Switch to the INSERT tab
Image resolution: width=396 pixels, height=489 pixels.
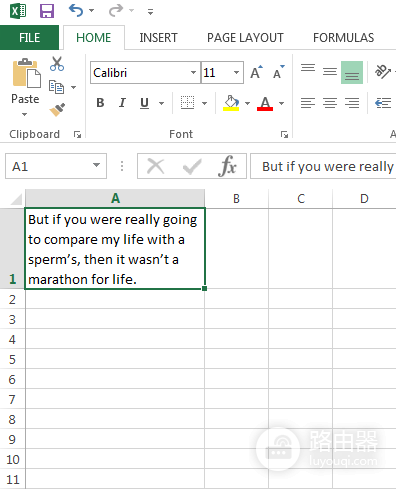tap(158, 38)
